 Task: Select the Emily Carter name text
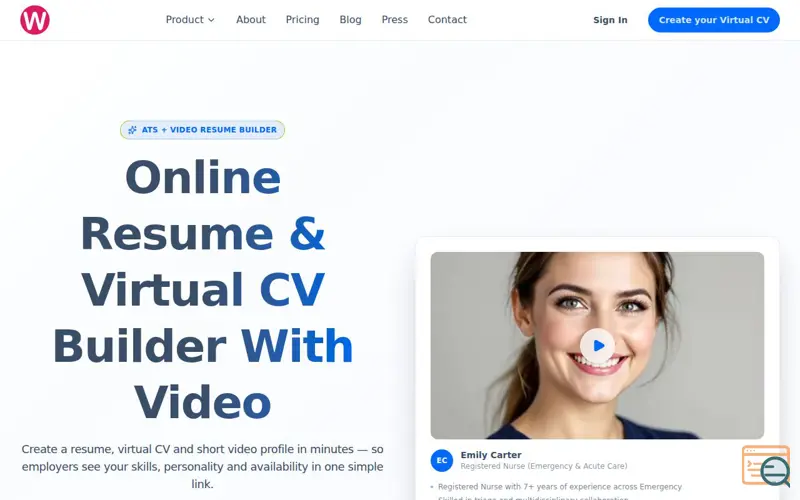point(491,455)
